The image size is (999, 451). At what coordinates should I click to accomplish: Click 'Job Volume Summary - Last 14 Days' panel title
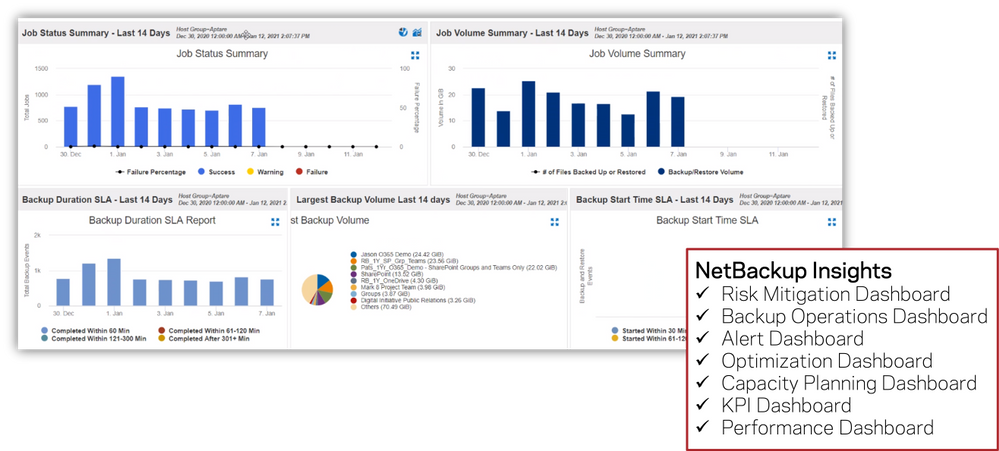coord(512,32)
